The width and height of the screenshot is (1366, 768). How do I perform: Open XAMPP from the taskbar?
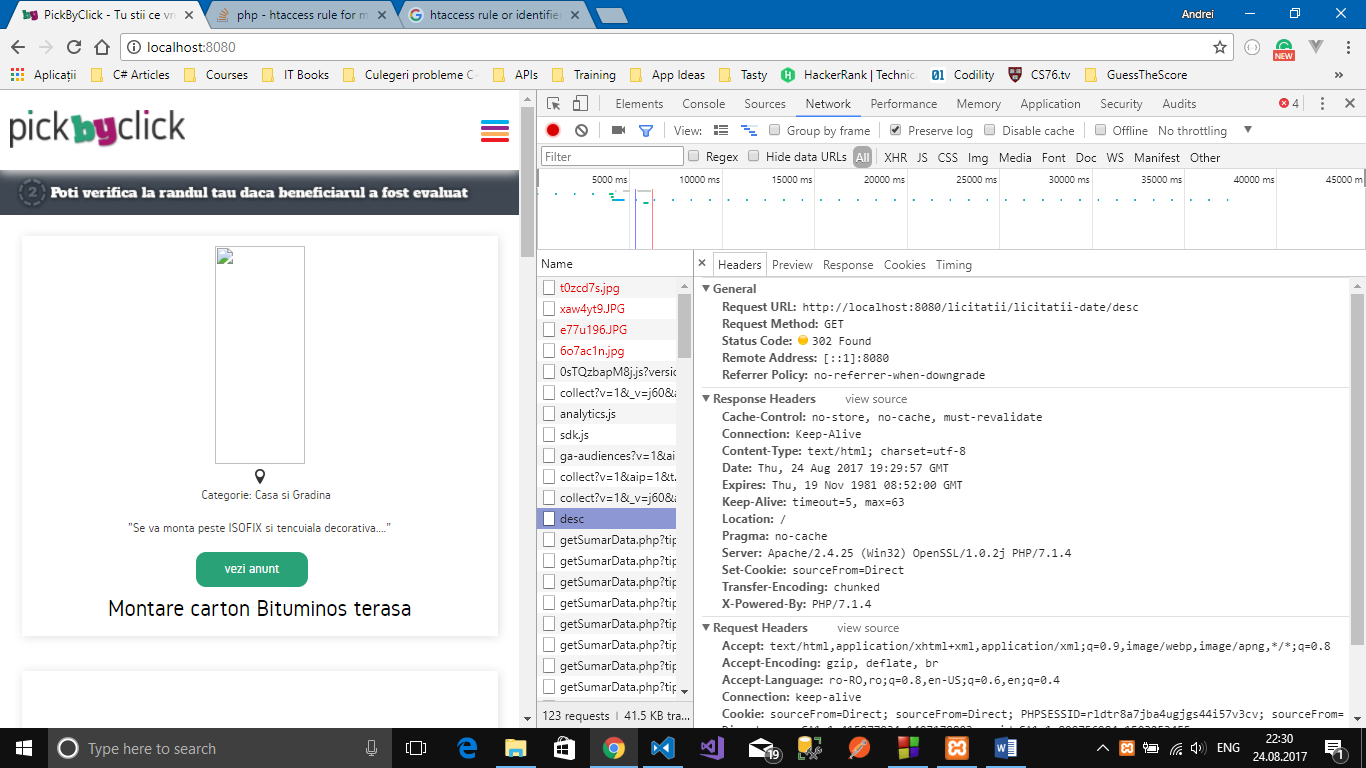tap(957, 748)
